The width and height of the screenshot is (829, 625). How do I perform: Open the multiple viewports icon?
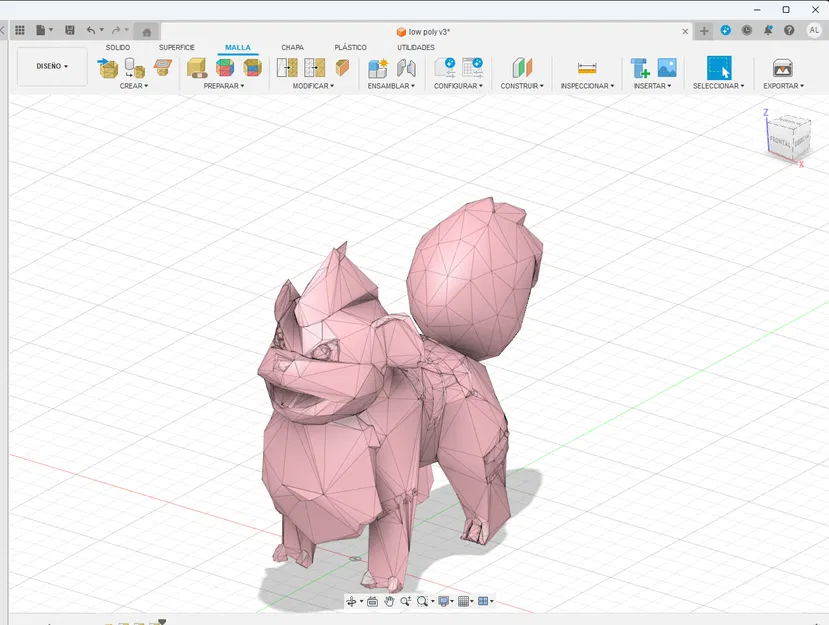[x=485, y=601]
